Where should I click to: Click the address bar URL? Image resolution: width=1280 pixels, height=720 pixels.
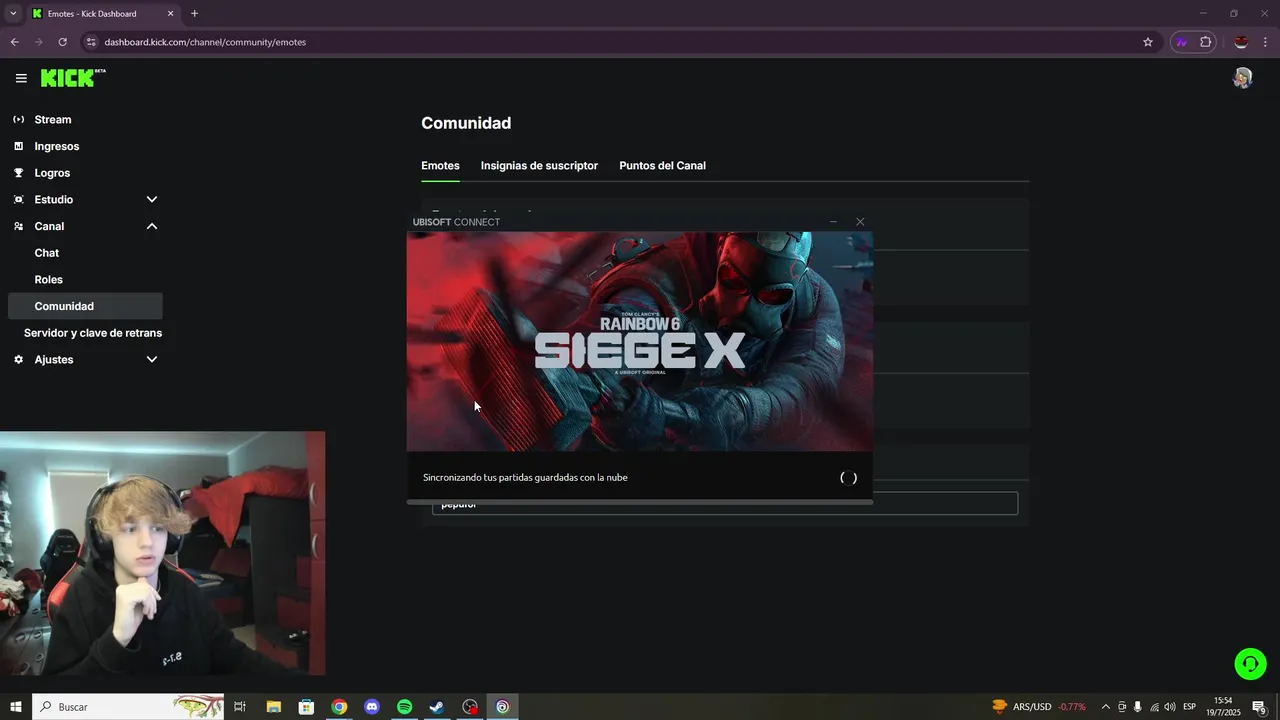(205, 42)
